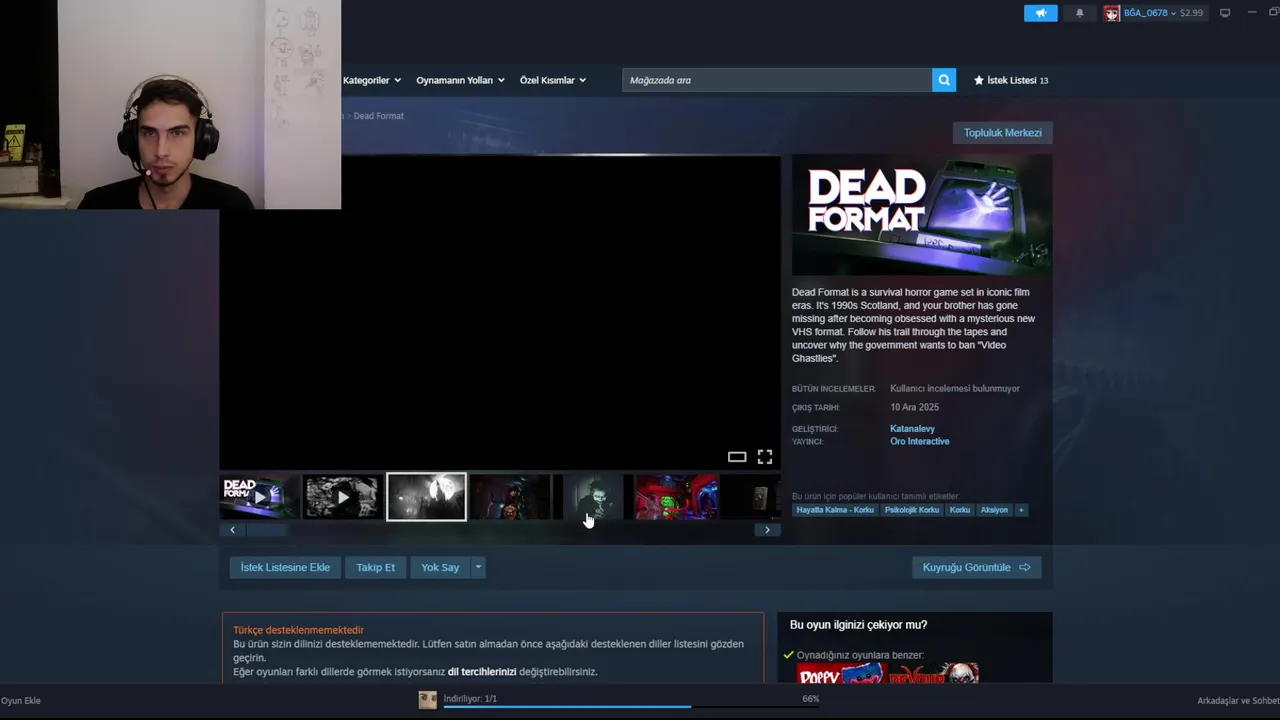Click Oyun Ekle in the bottom bar
Screen dimensions: 1280x720
[21, 701]
